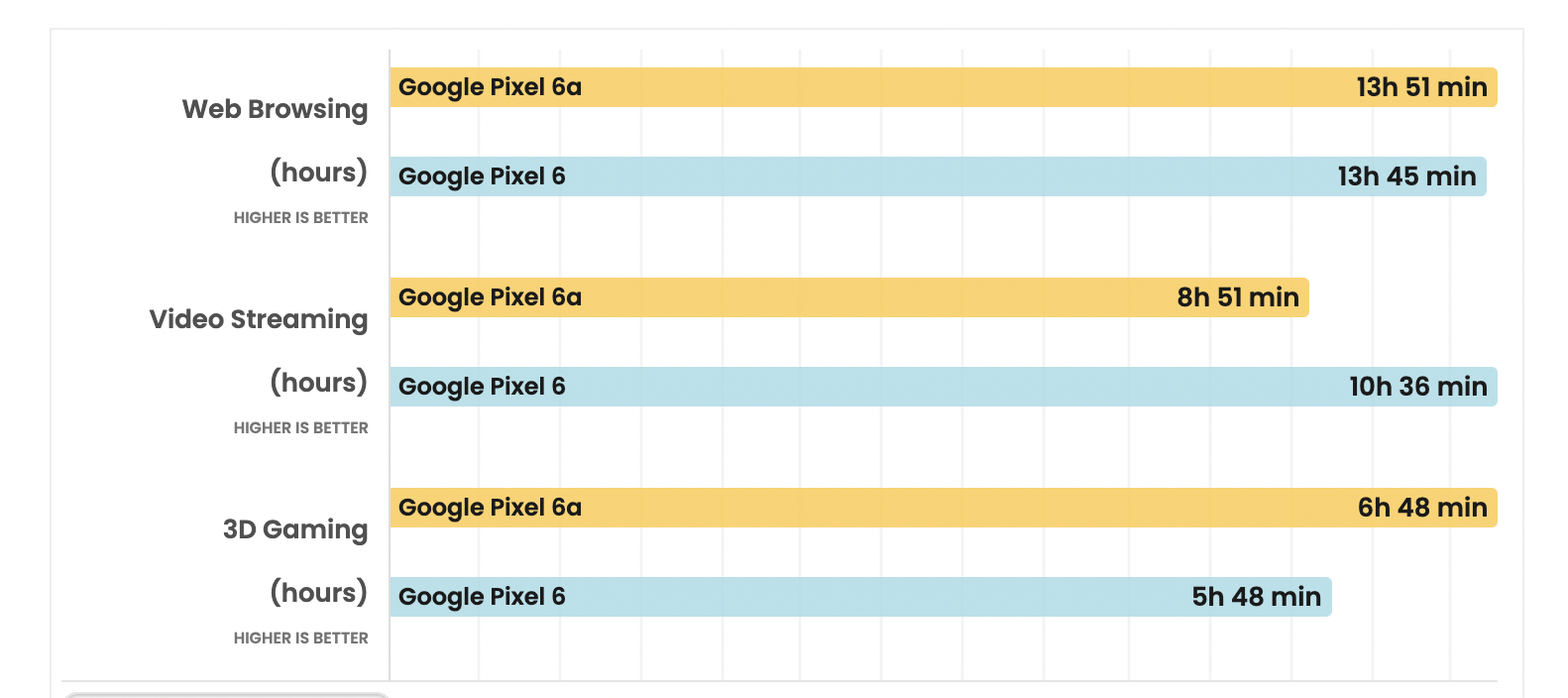Select the 8h 51 min value label
1568x698 pixels.
(1238, 297)
